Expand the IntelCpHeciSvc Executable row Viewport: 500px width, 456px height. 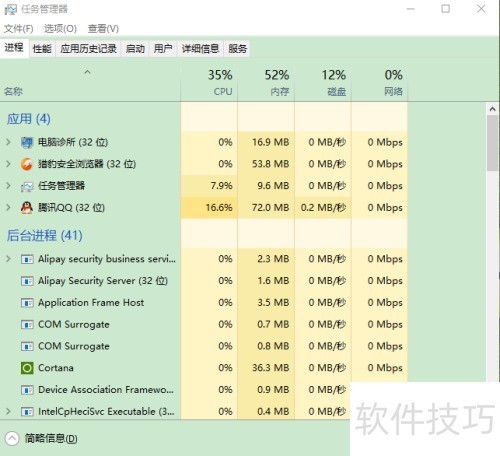point(8,412)
